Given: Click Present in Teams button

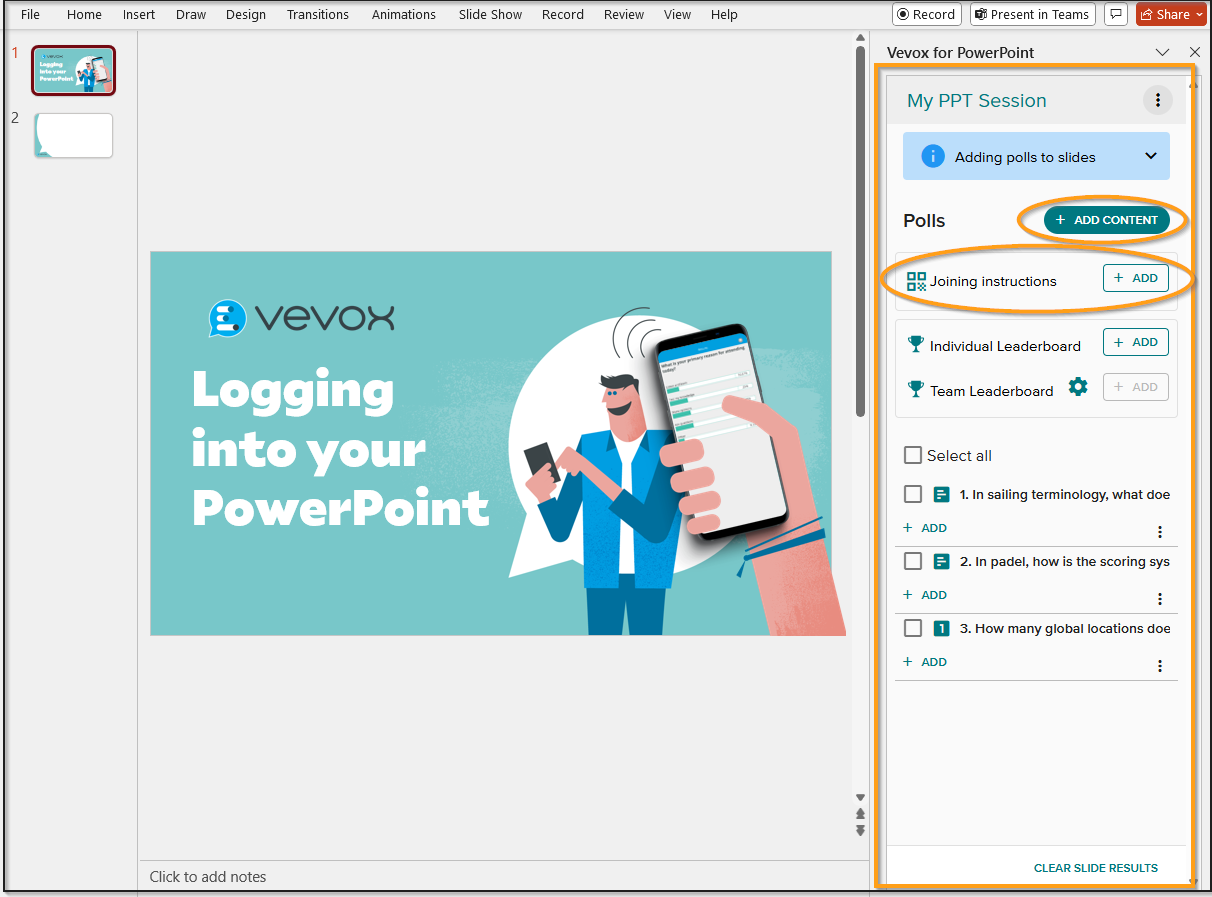Looking at the screenshot, I should [1033, 14].
